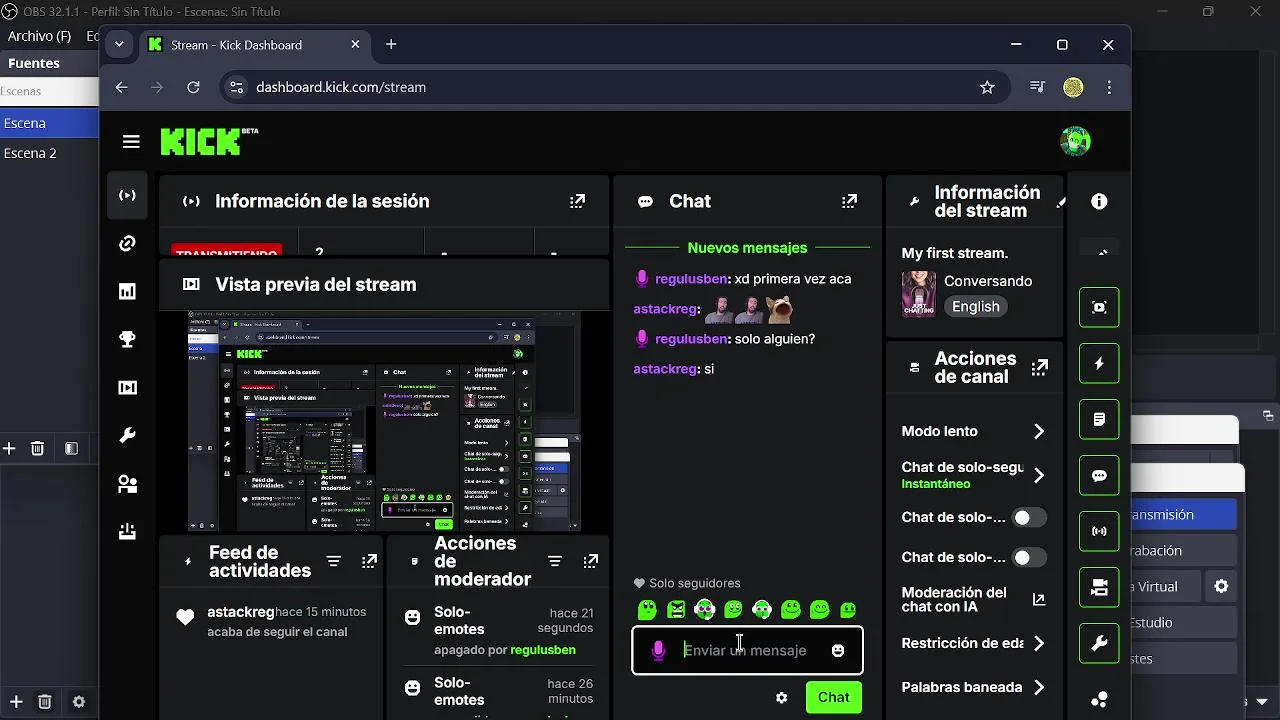Open the wrench icon in Kick's left sidebar
This screenshot has height=720, width=1280.
[x=127, y=435]
